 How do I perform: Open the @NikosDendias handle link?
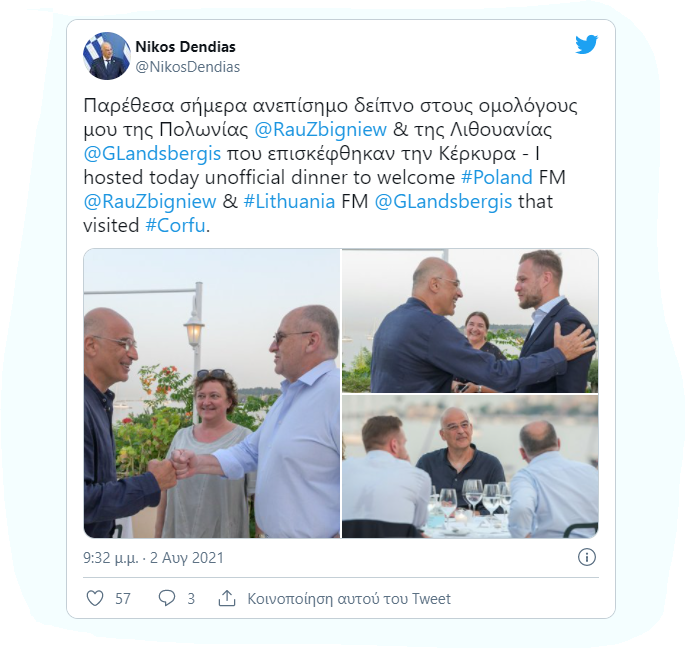(x=188, y=67)
